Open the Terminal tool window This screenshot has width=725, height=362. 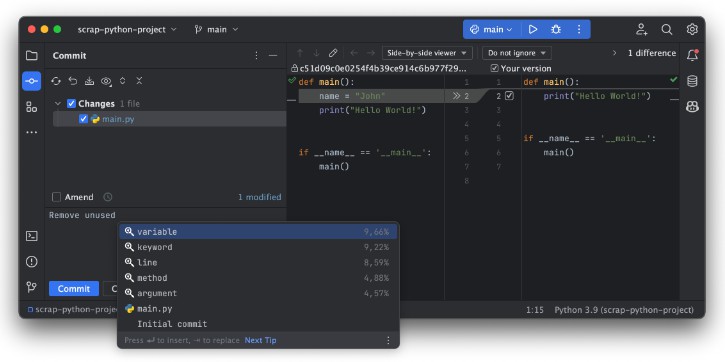coord(31,236)
